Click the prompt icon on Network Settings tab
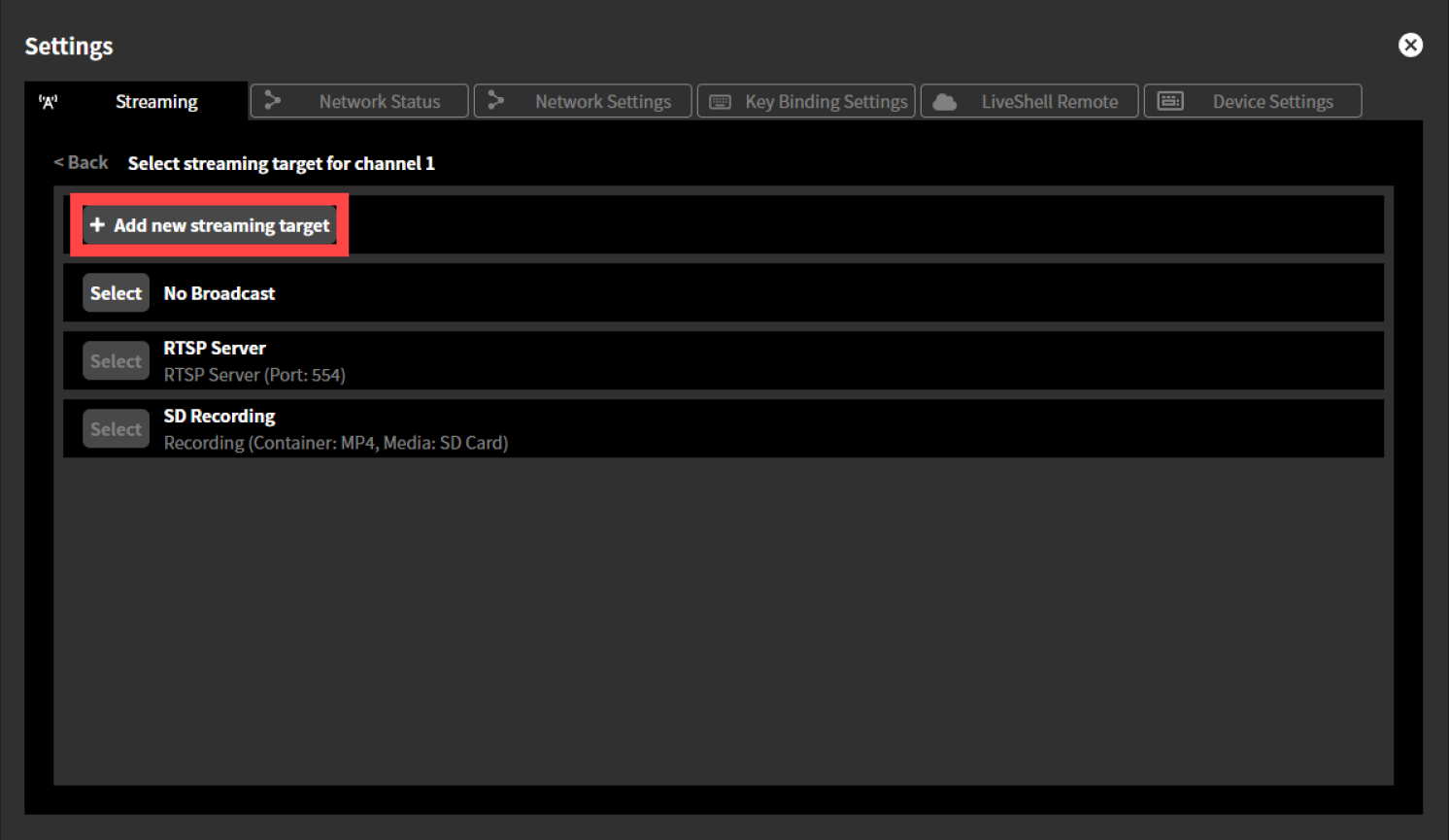1449x840 pixels. click(496, 100)
